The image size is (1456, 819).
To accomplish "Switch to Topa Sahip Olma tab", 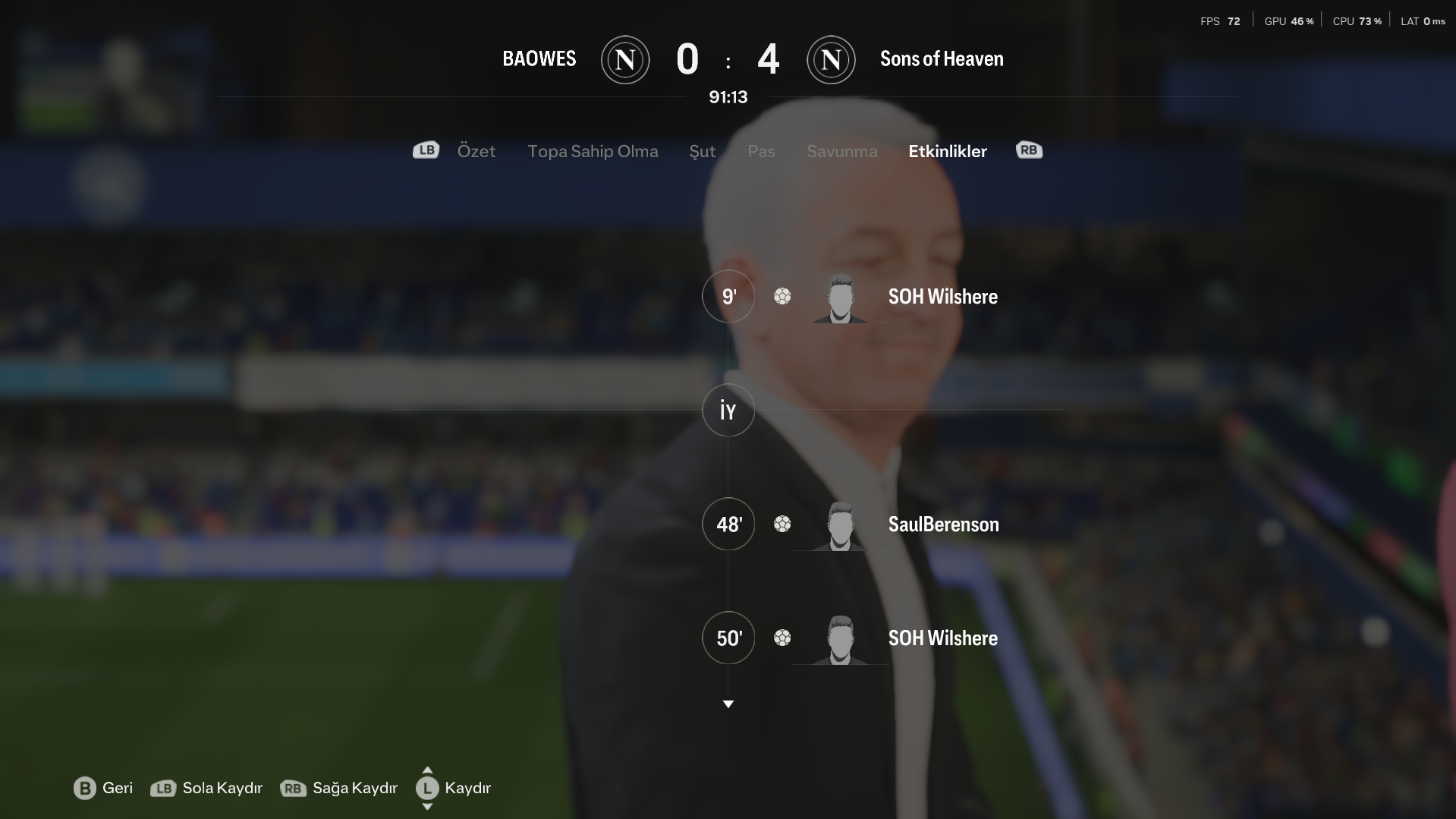I will [593, 151].
